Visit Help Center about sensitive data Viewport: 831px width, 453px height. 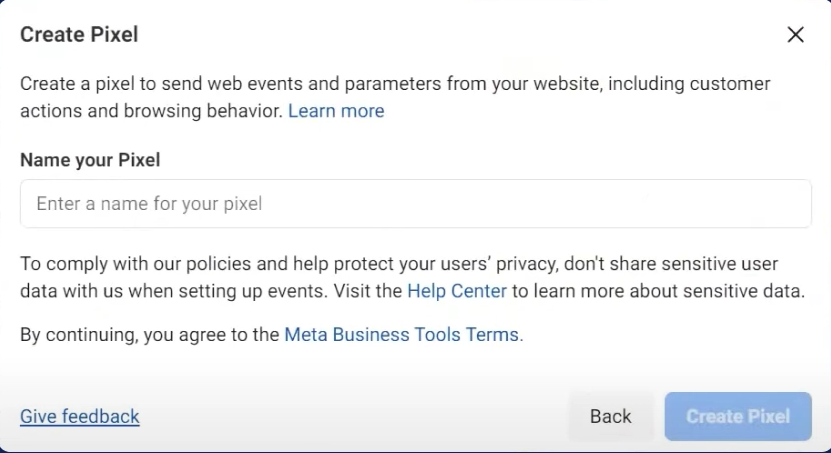tap(457, 292)
